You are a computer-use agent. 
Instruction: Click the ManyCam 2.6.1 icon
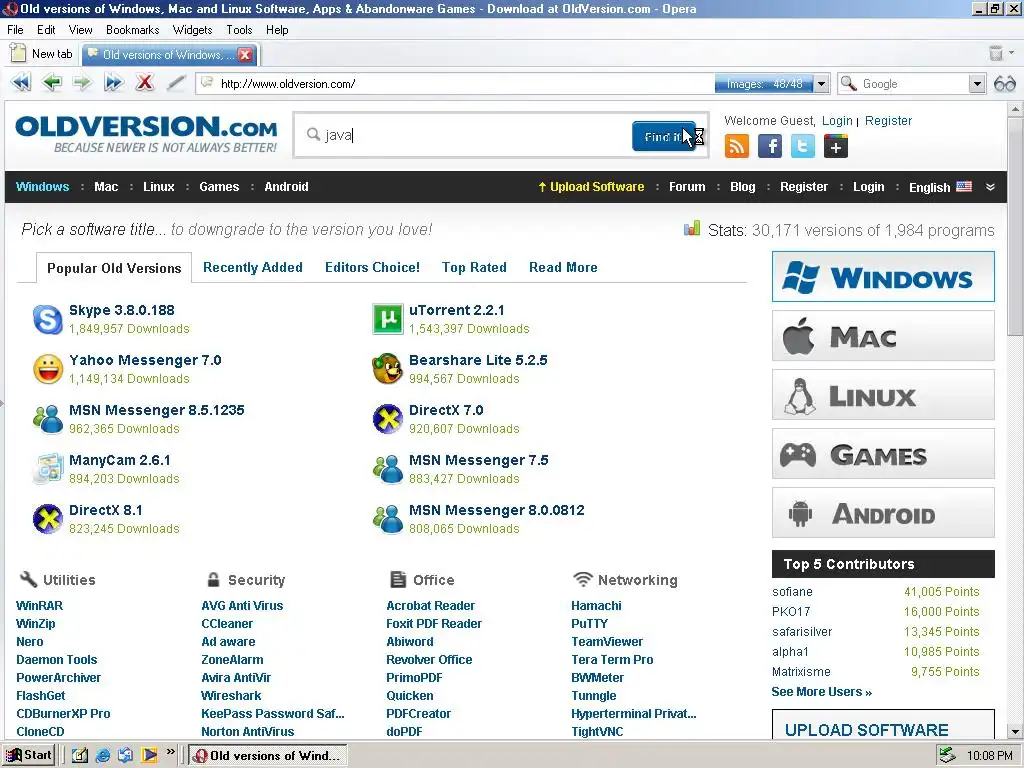pos(48,469)
